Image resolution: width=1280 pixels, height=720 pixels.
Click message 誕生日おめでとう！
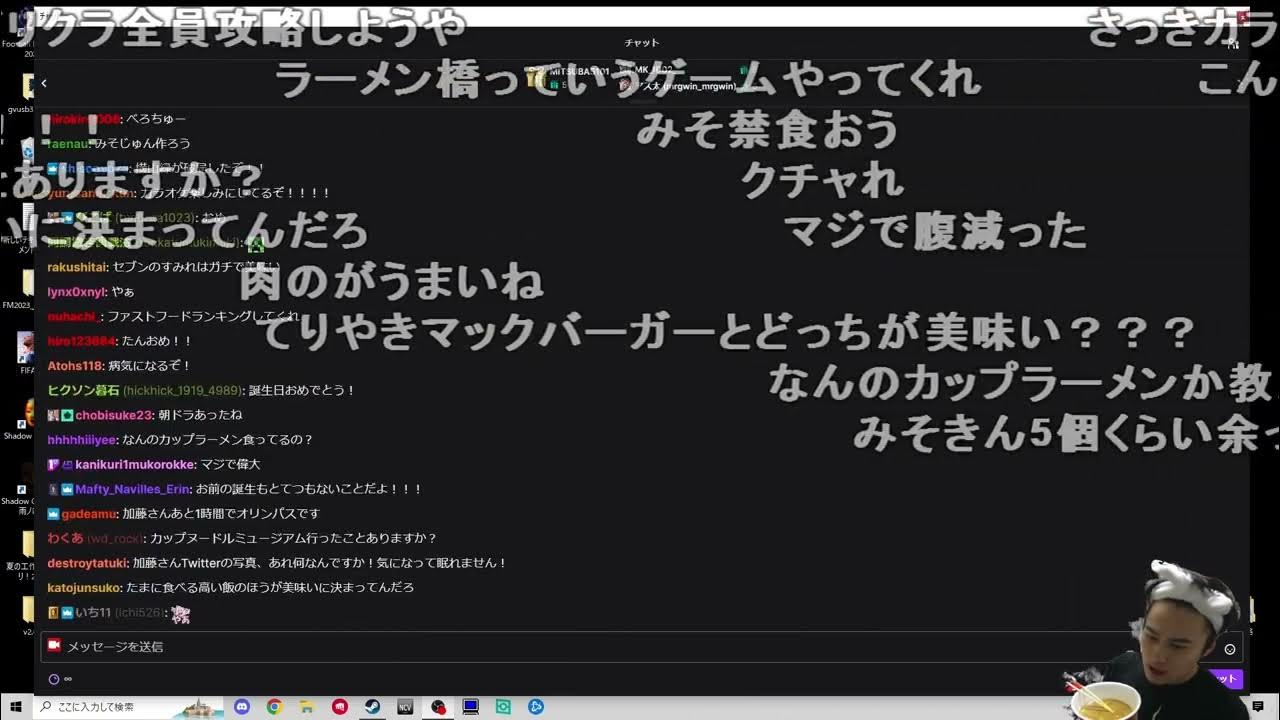coord(302,390)
